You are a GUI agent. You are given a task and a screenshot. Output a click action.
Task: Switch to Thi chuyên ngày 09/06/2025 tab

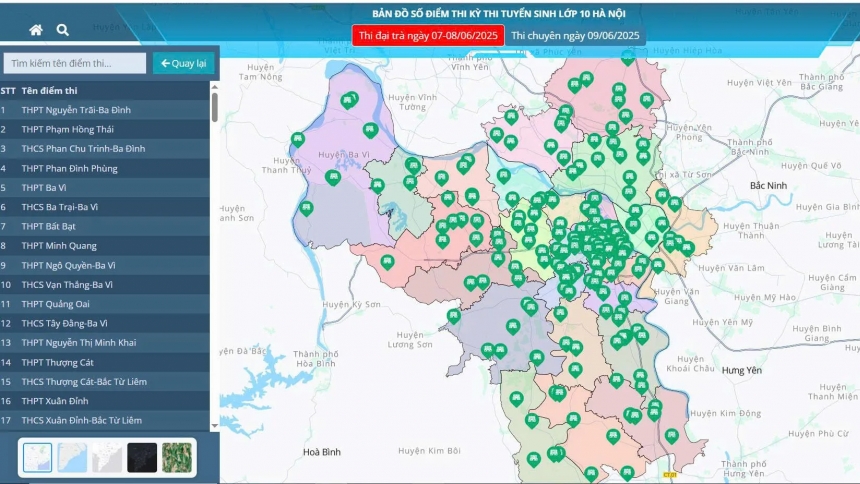click(575, 35)
